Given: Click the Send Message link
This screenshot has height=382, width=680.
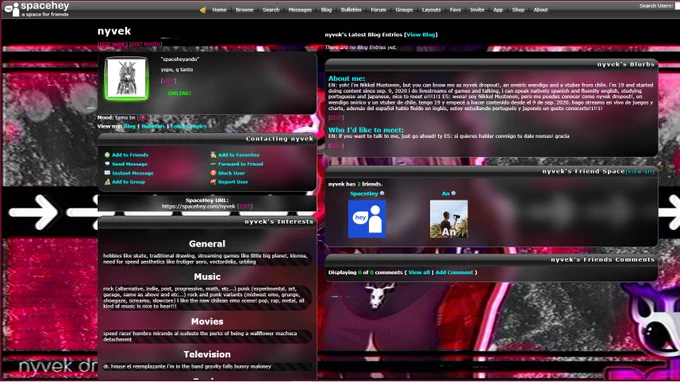Looking at the screenshot, I should coord(130,164).
